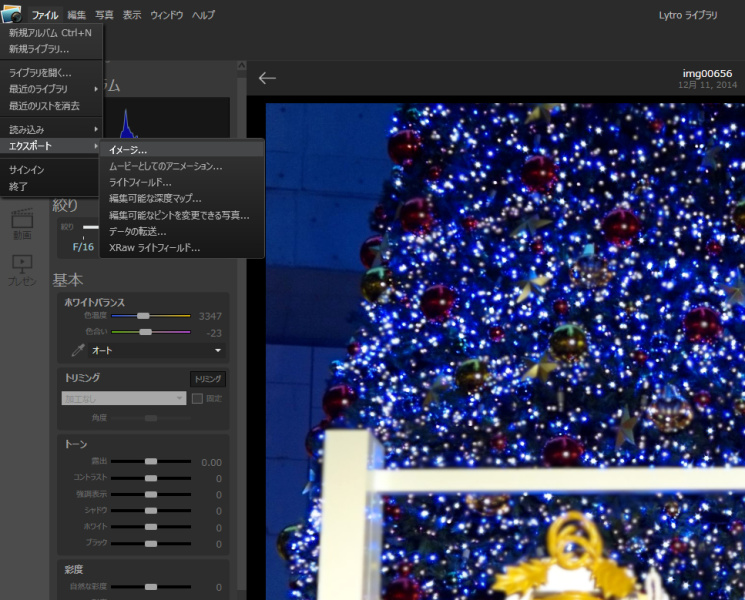Click the tint value -23
This screenshot has height=600, width=745.
[214, 333]
